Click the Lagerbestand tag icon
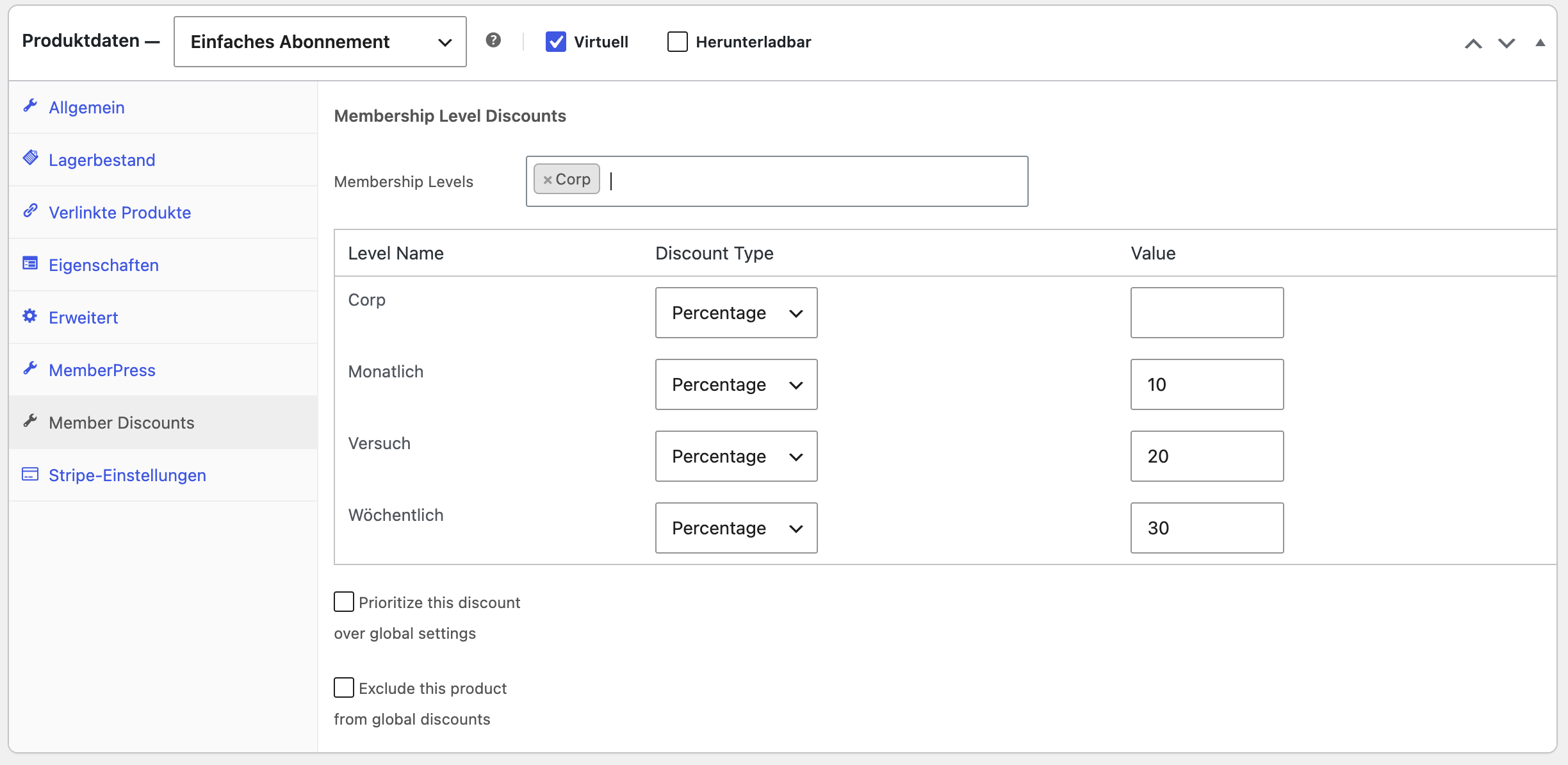This screenshot has width=1568, height=765. 30,158
